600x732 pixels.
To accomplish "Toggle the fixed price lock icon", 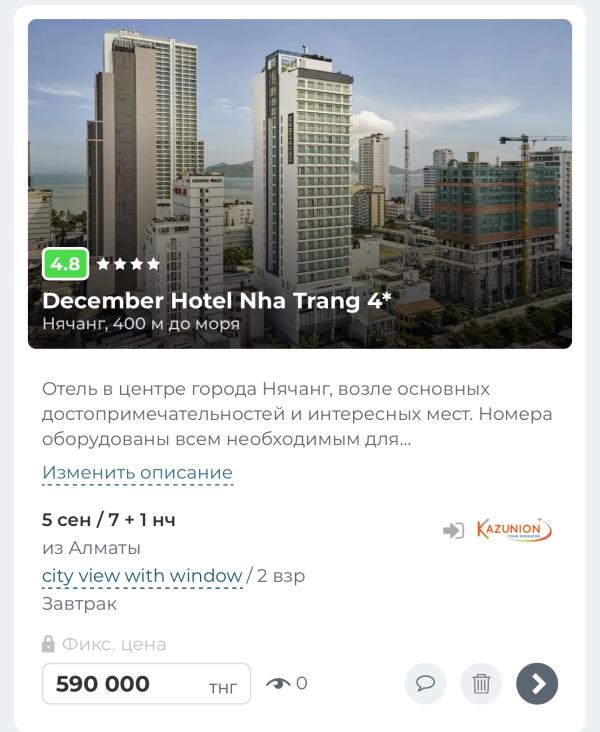I will 48,644.
